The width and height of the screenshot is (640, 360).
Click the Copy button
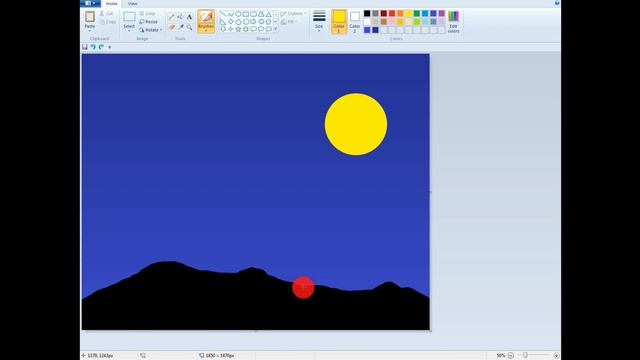(108, 22)
